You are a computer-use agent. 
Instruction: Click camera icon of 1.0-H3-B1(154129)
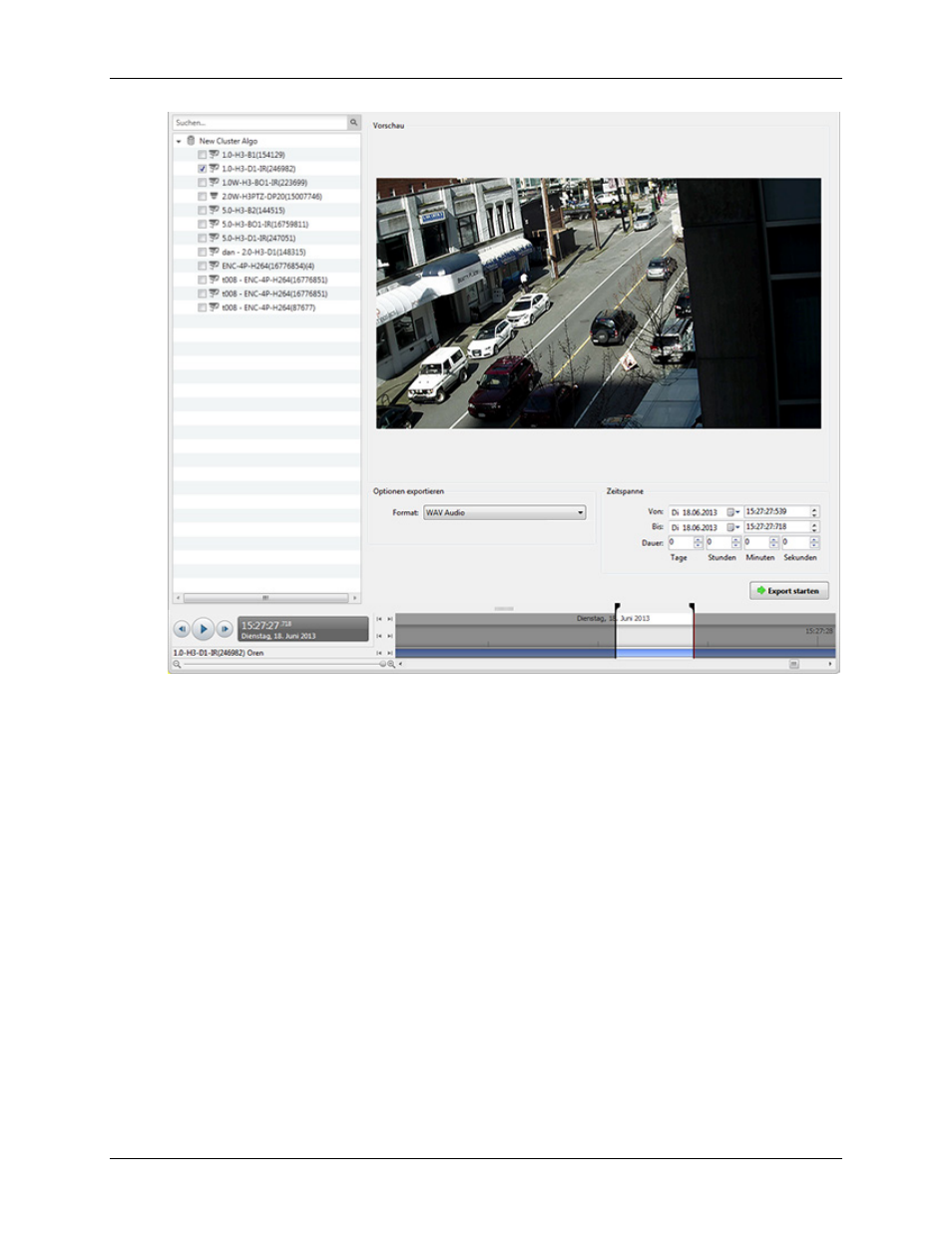[214, 155]
